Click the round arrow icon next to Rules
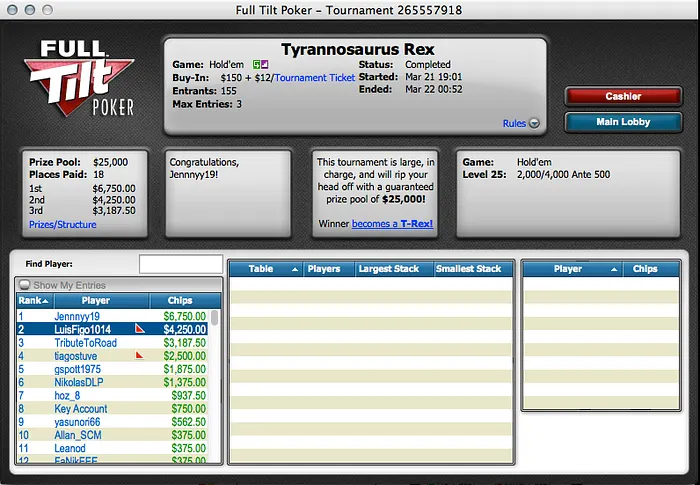700x485 pixels. [534, 124]
